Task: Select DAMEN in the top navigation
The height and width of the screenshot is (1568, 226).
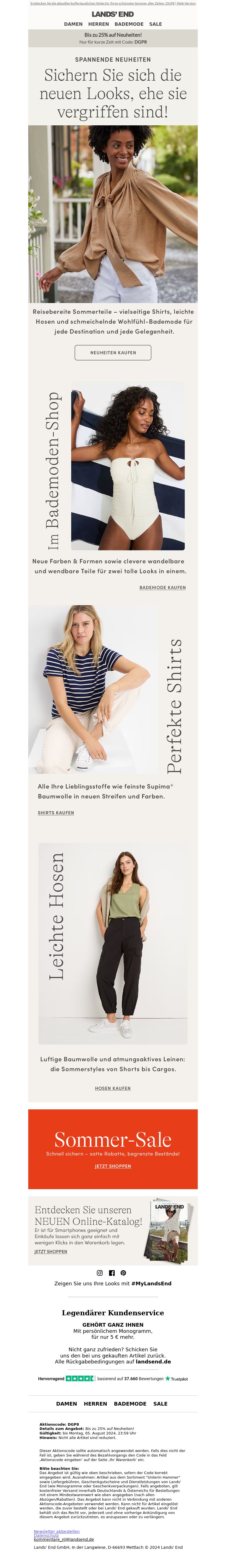Action: [x=73, y=24]
